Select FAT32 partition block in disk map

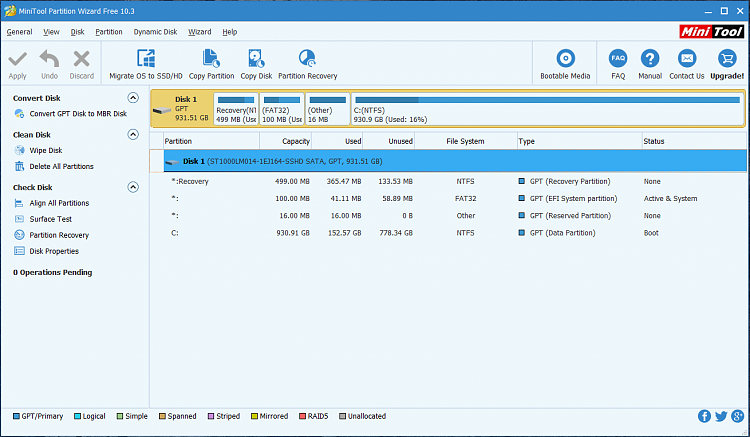(282, 109)
